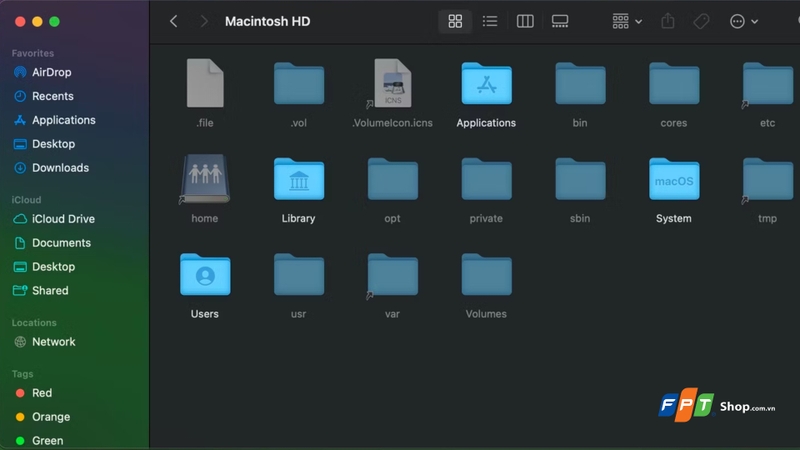Viewport: 800px width, 450px height.
Task: Select the .VolumeIcon.icns file
Action: point(392,83)
